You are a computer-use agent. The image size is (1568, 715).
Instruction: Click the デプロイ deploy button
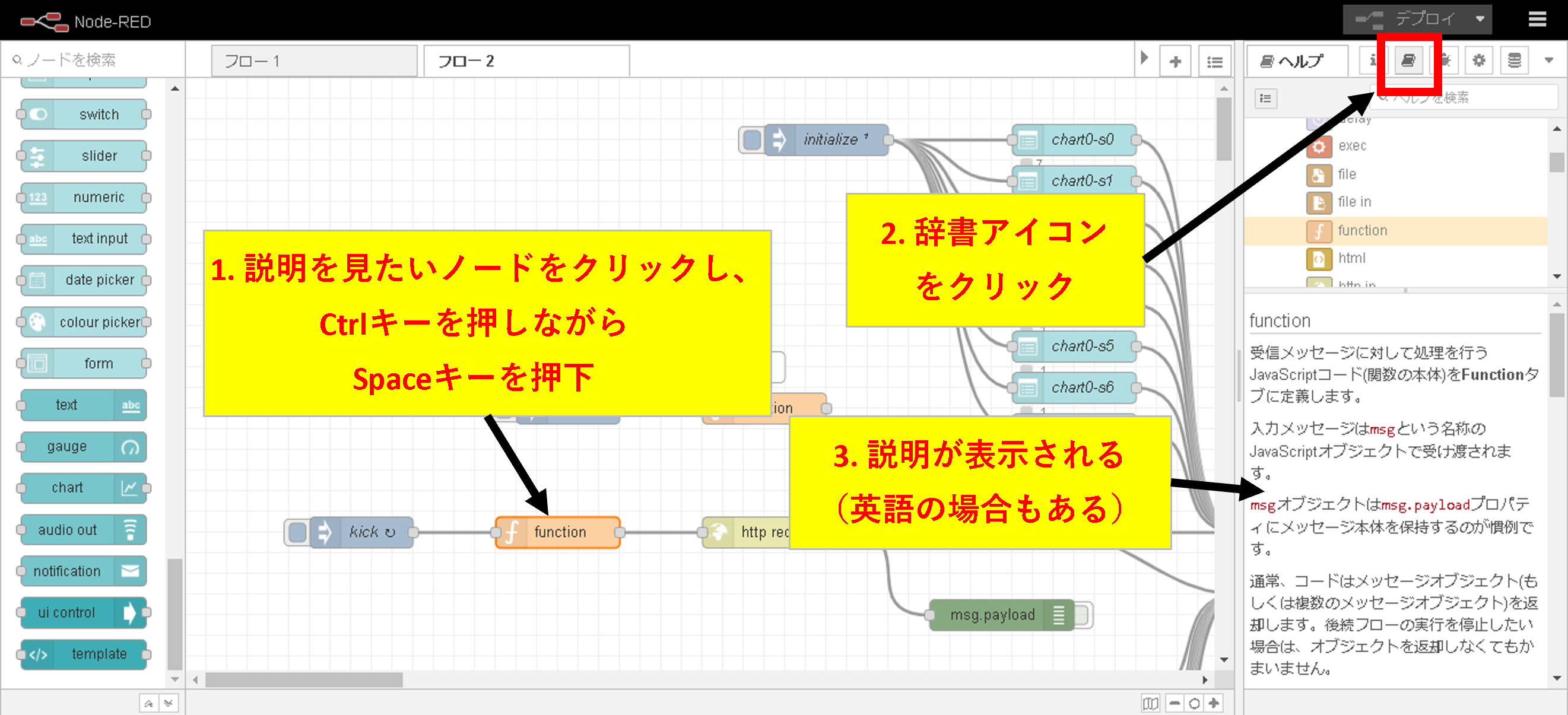1406,20
